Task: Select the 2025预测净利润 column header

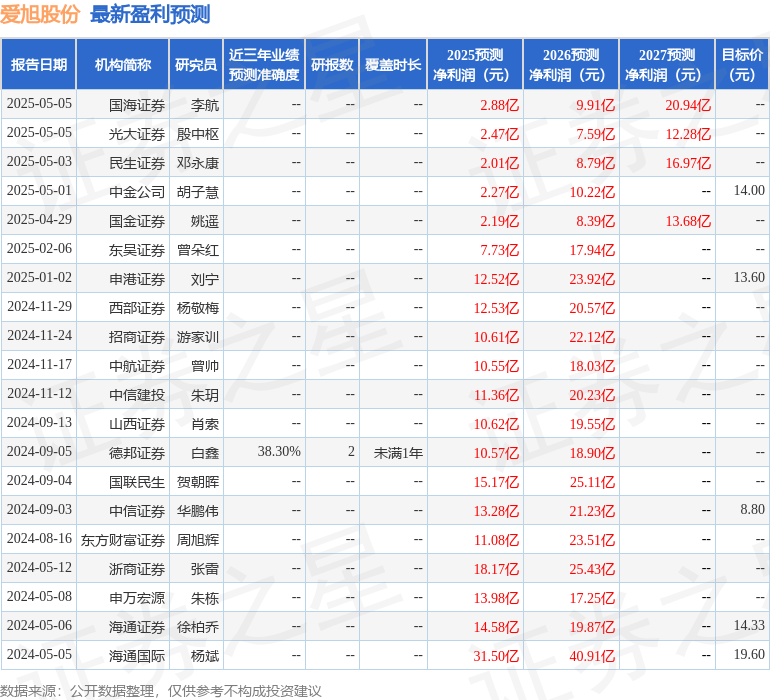Action: point(475,65)
